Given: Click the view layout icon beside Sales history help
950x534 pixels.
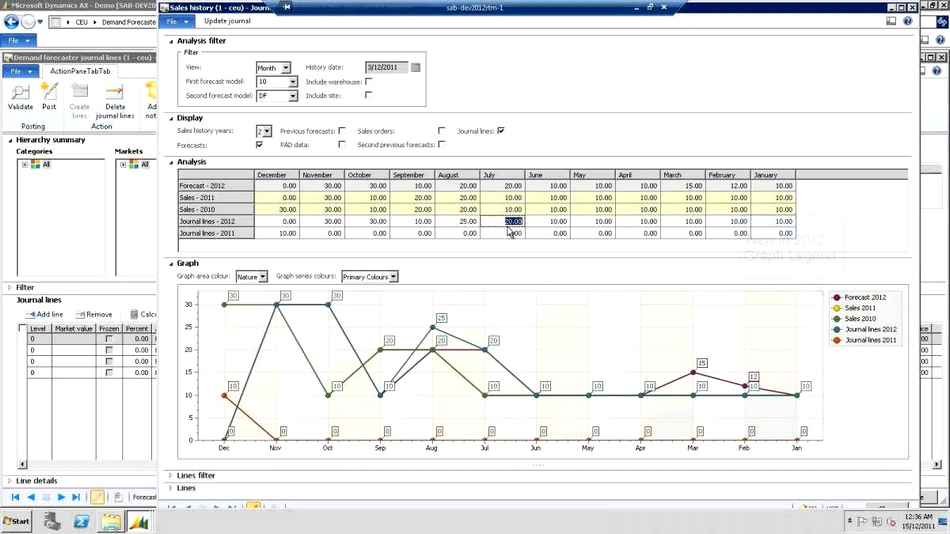Looking at the screenshot, I should point(891,21).
